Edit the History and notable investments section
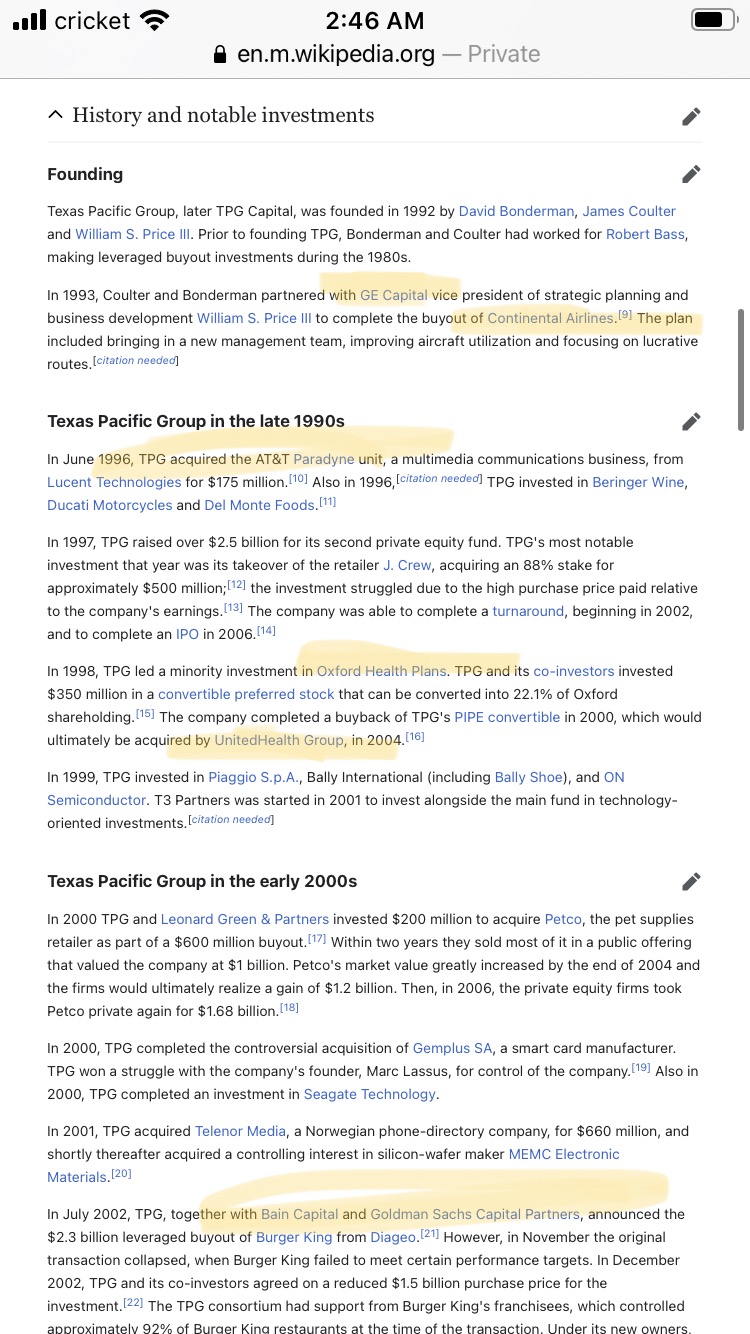 pyautogui.click(x=691, y=116)
